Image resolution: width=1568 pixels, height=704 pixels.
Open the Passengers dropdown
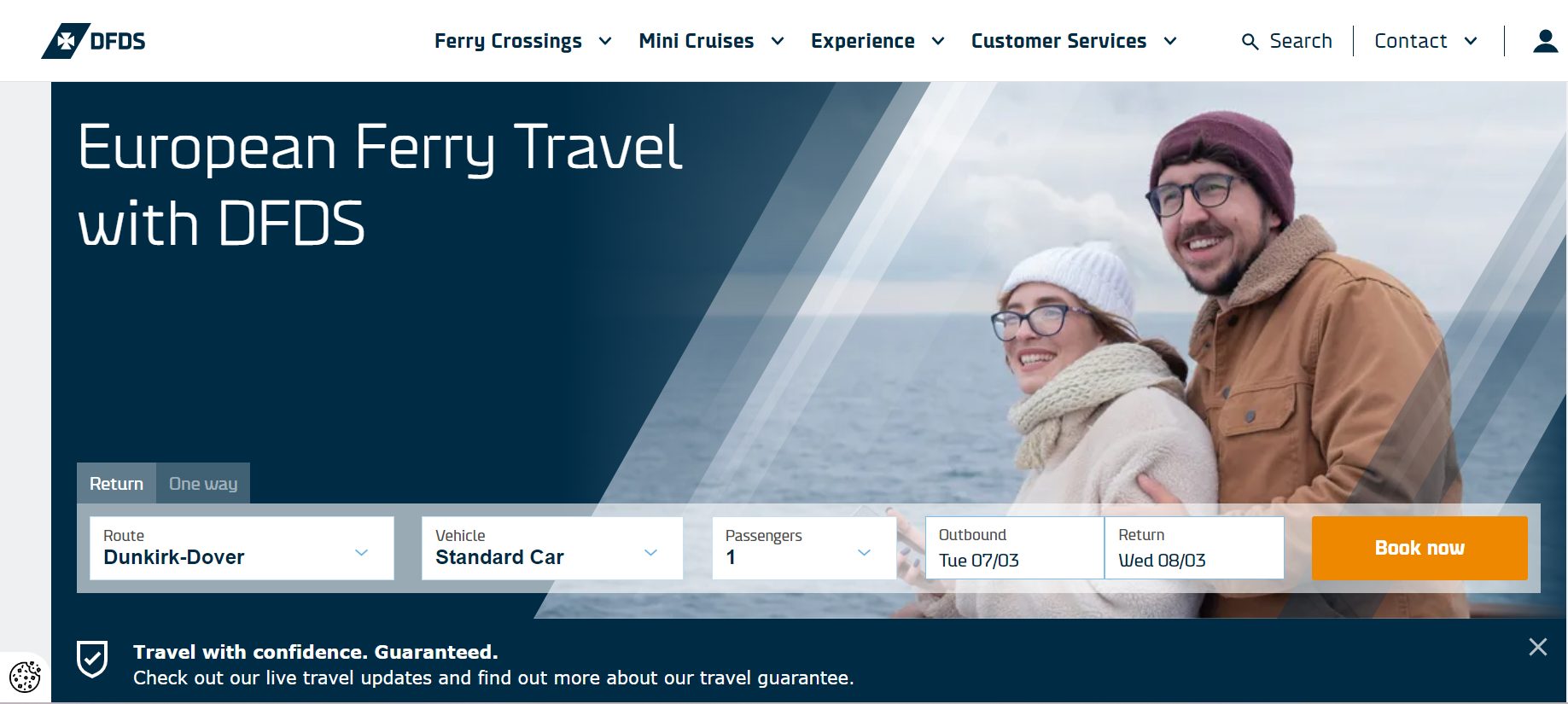(804, 548)
